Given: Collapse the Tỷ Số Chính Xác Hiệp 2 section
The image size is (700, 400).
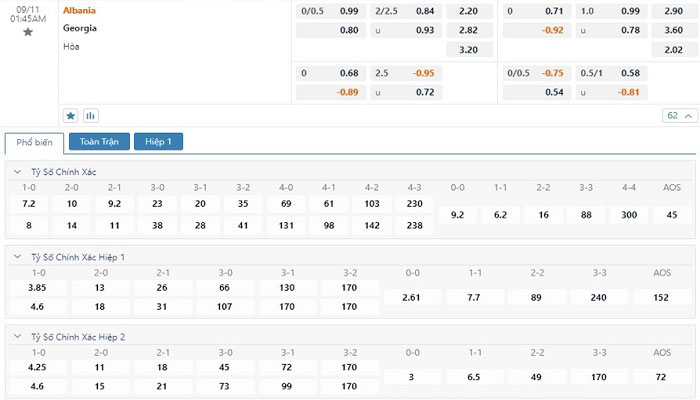Looking at the screenshot, I should pos(17,336).
